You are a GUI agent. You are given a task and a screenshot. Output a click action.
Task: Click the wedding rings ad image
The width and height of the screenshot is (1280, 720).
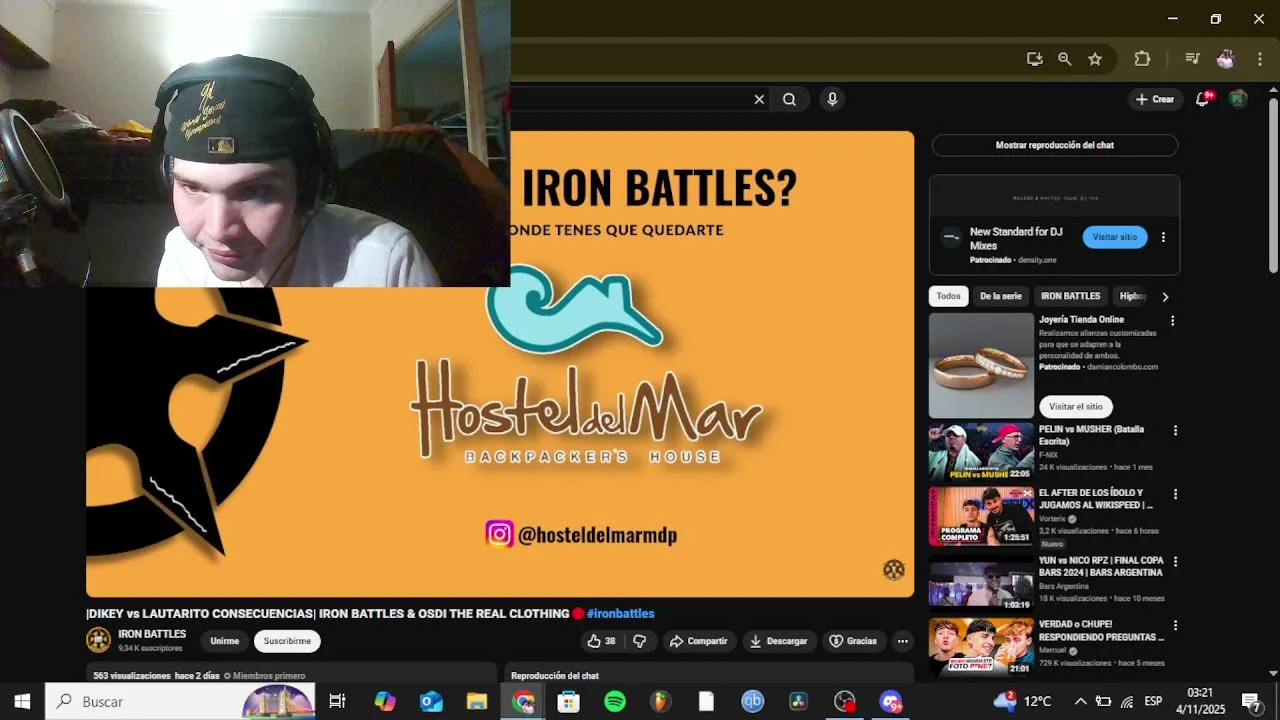(981, 365)
